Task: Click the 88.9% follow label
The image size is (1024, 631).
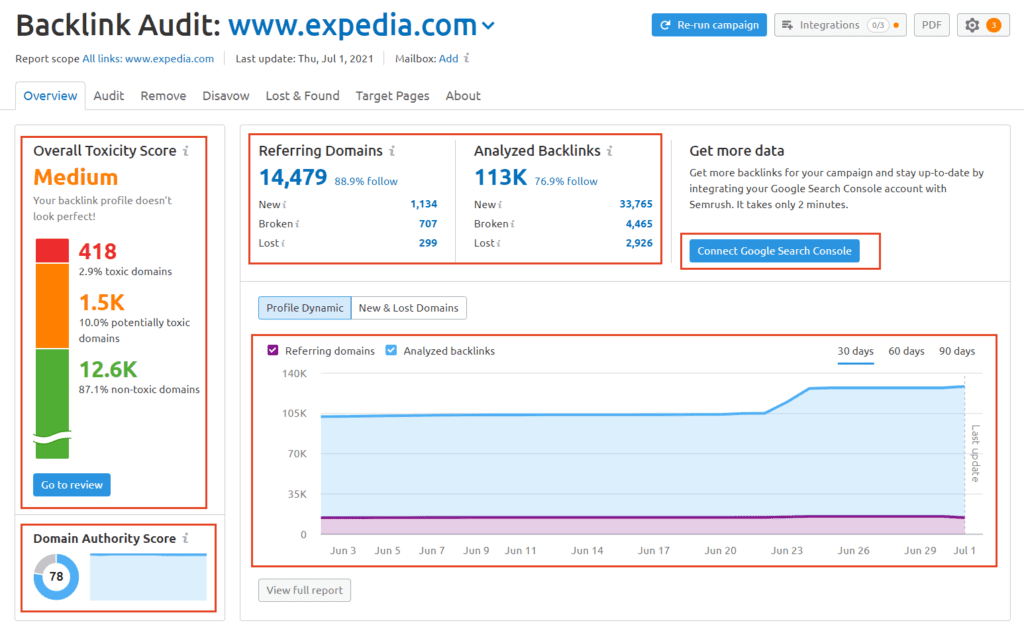Action: point(366,181)
